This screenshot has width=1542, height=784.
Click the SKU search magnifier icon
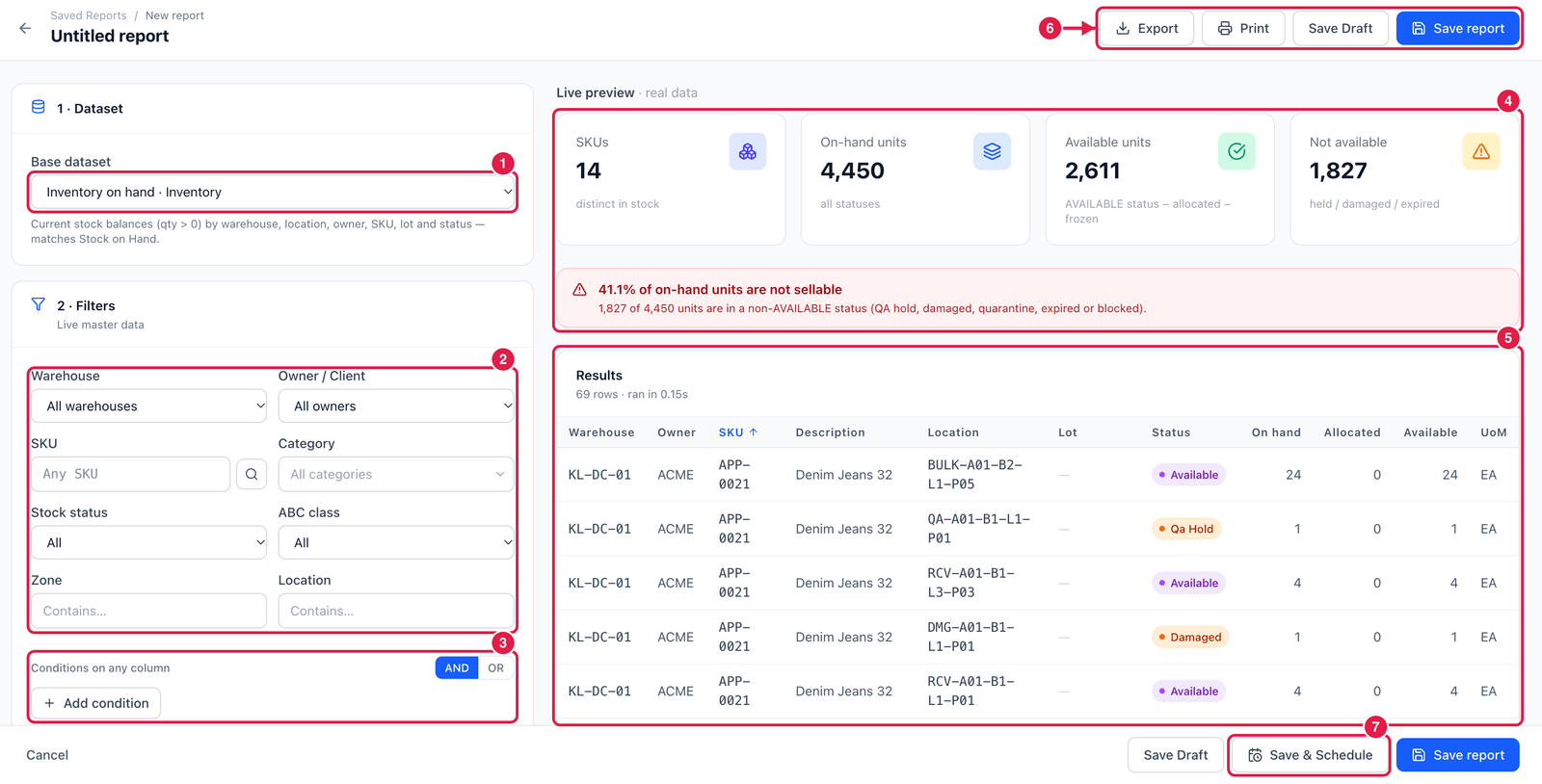coord(252,474)
